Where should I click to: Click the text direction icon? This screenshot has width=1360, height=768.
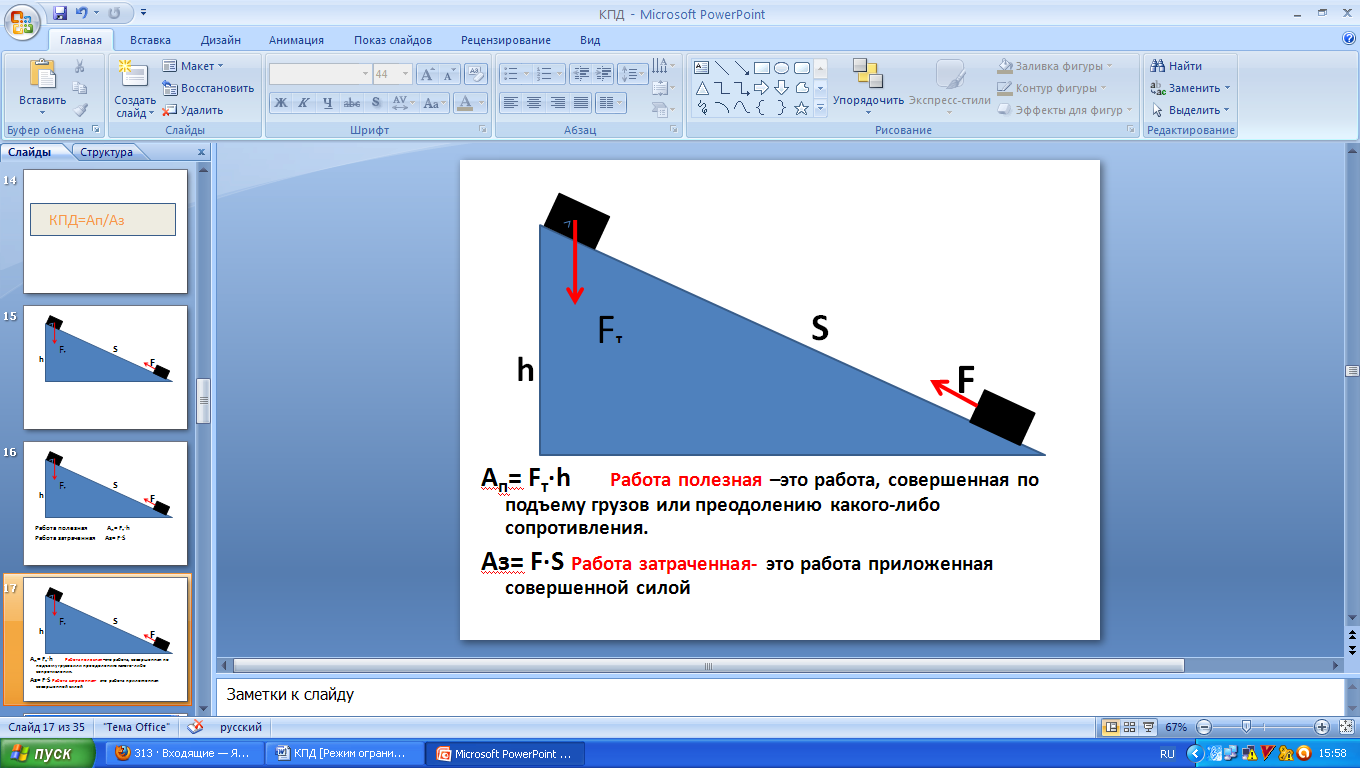point(662,66)
